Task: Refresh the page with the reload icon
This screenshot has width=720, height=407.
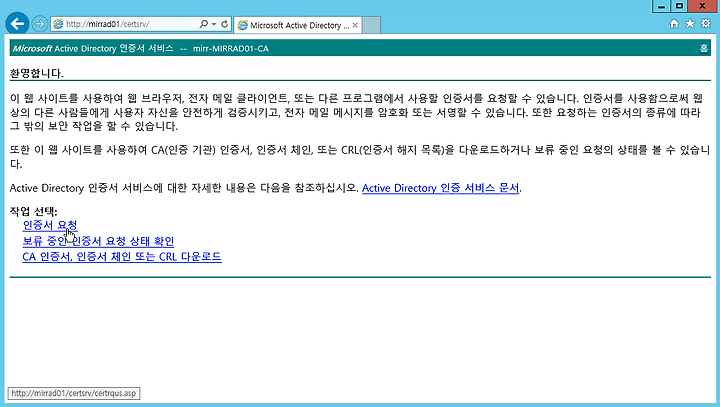Action: [225, 24]
